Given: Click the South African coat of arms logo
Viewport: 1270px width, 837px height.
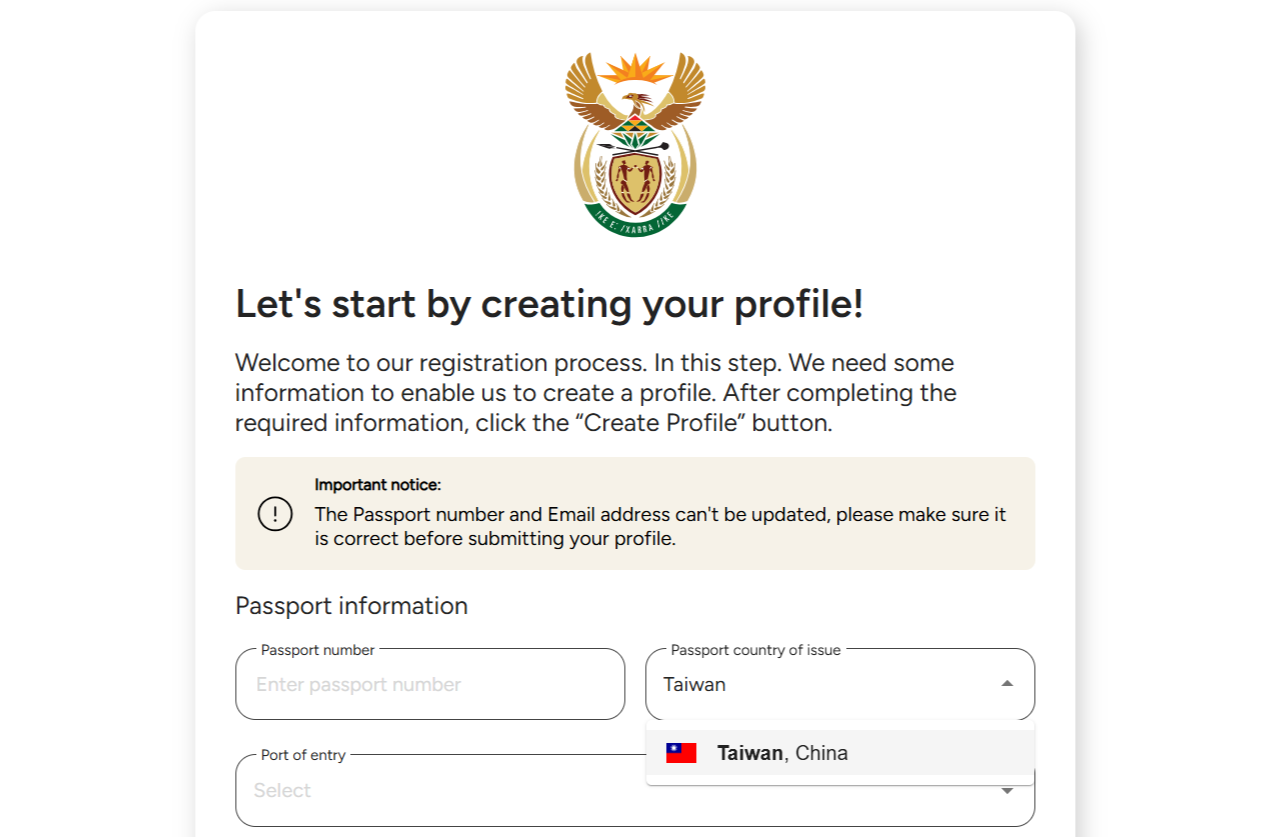Looking at the screenshot, I should pos(635,144).
